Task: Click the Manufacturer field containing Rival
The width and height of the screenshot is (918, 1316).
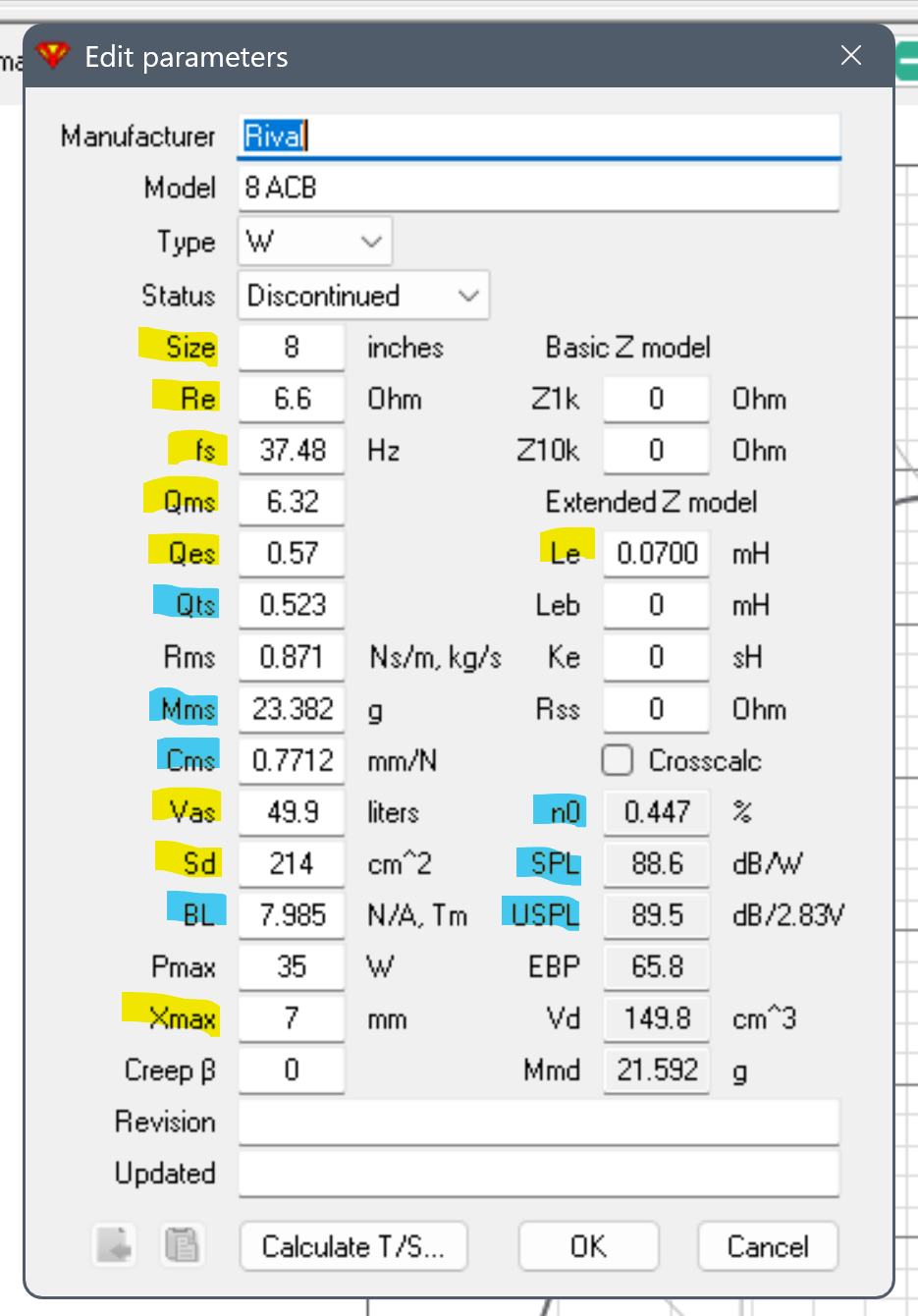Action: [538, 136]
